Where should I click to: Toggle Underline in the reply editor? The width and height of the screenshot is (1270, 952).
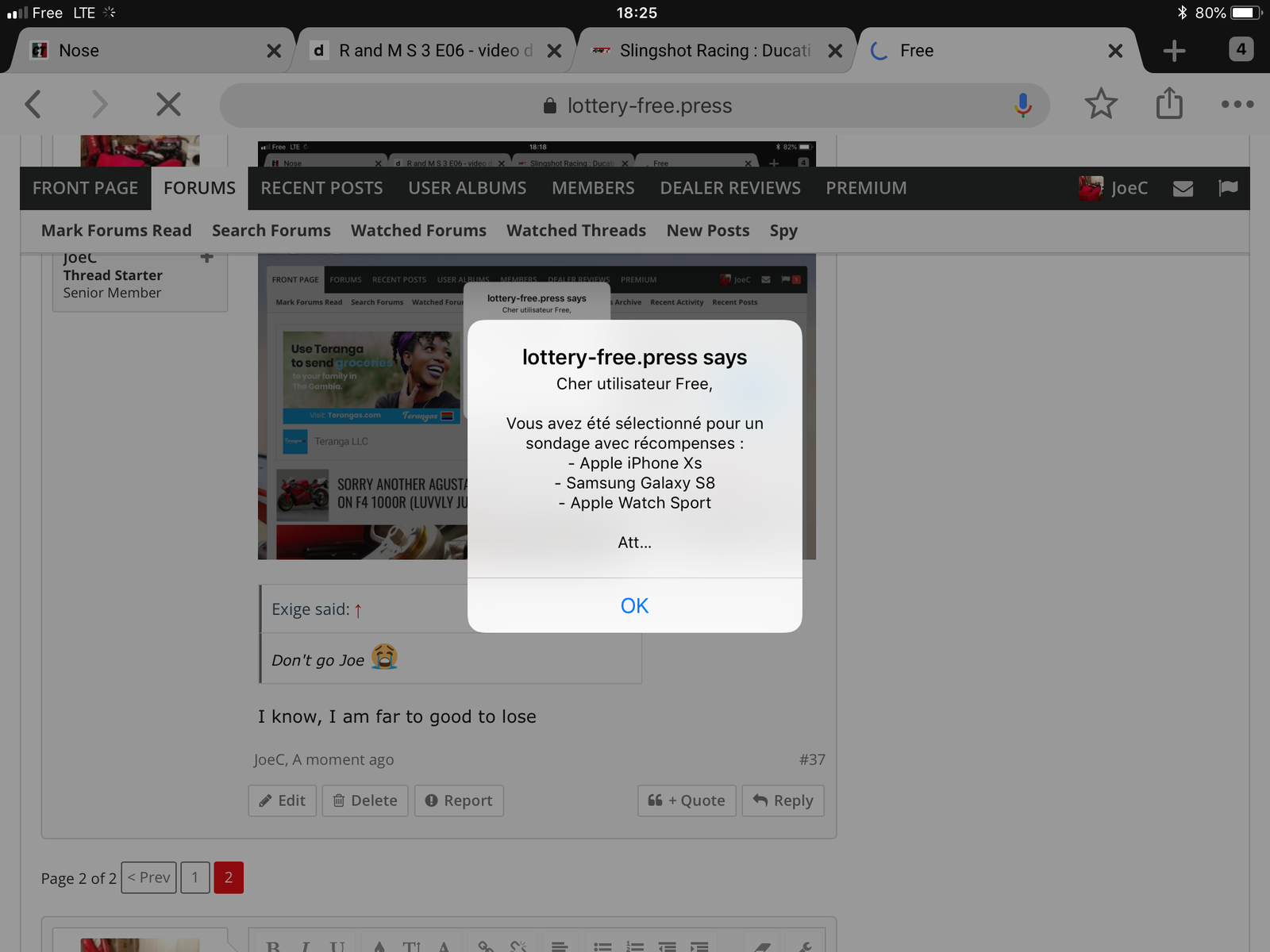(337, 946)
